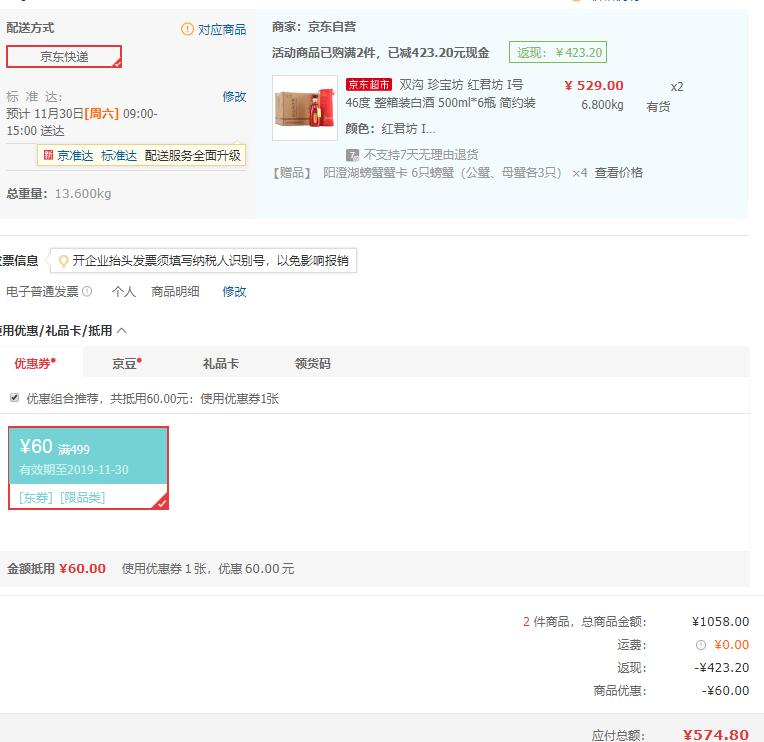Click the 对应商品 info icon
764x742 pixels.
coord(187,29)
